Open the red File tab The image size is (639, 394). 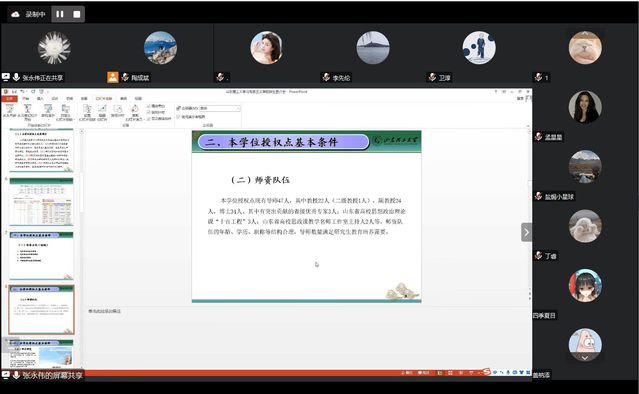click(x=9, y=99)
